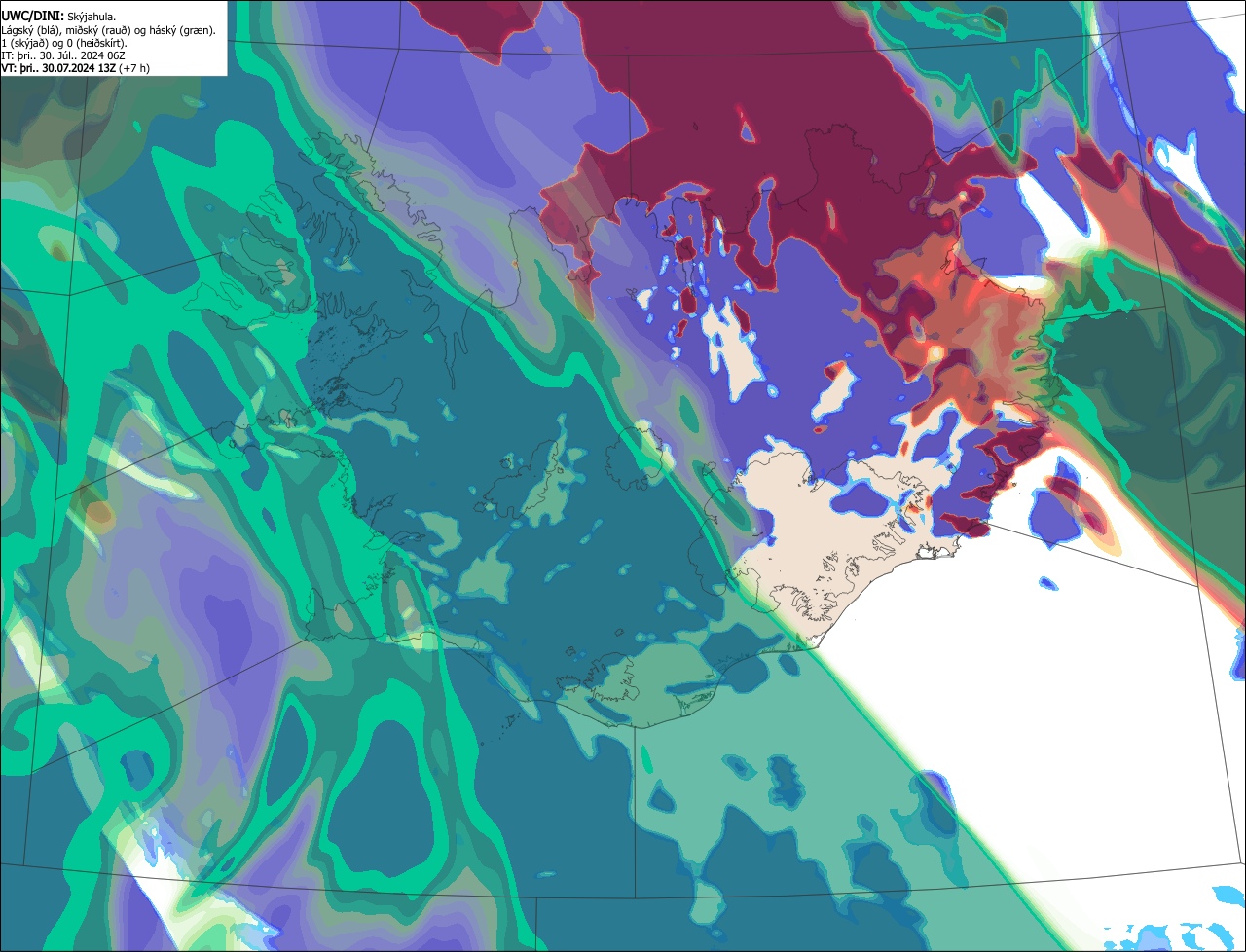Click the "(+7 h)" forecast offset

tap(134, 69)
